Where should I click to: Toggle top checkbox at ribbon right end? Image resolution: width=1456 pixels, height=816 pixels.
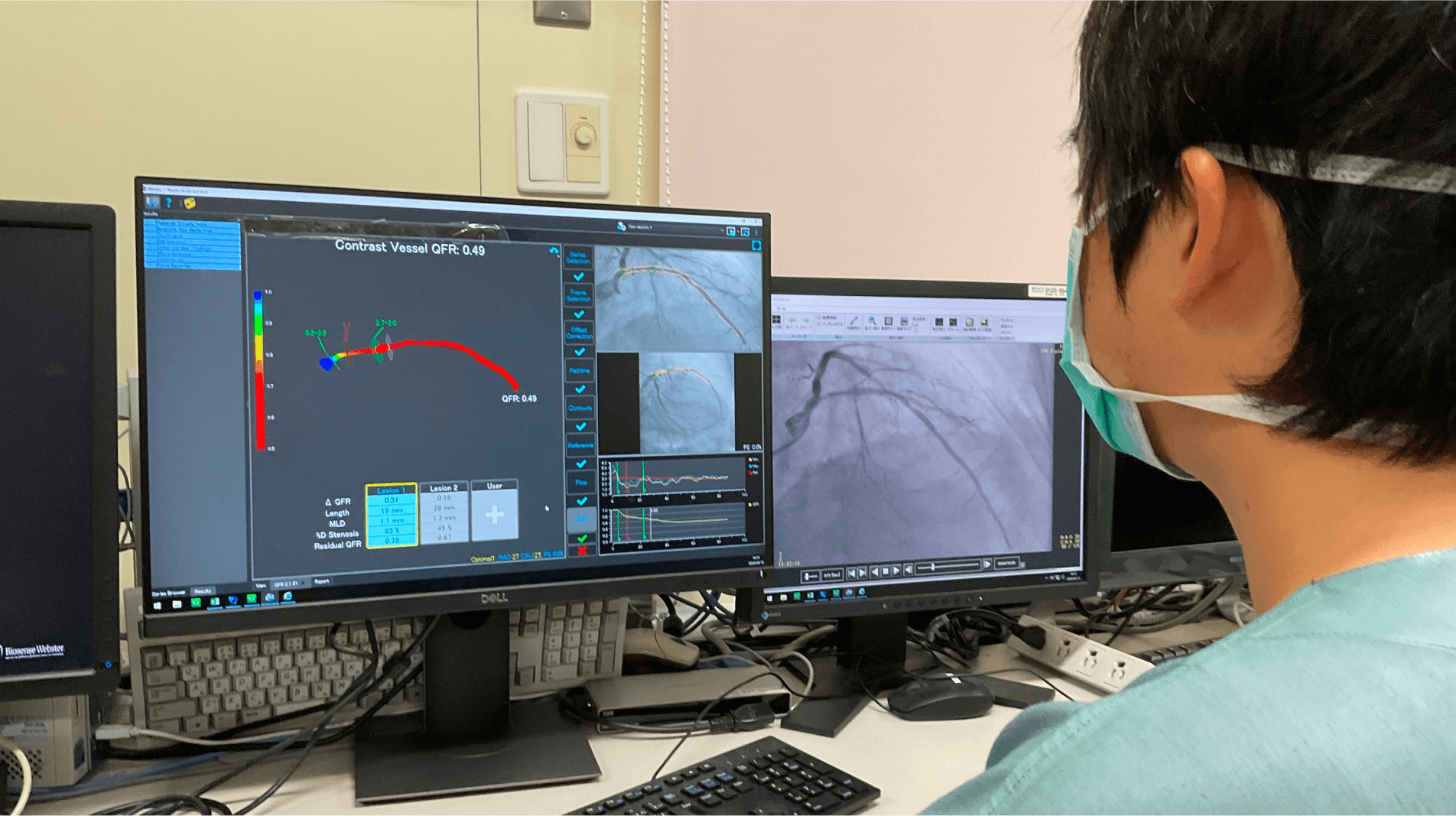tap(998, 320)
